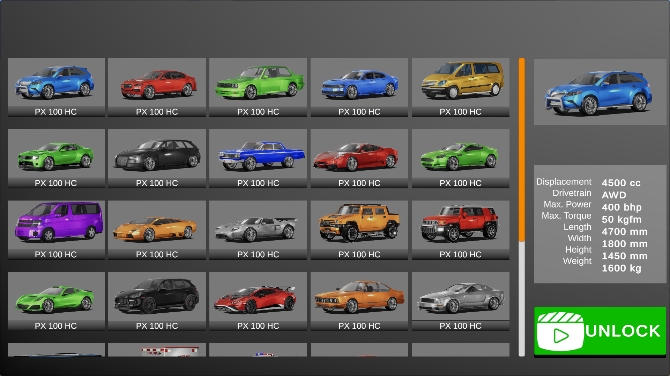Choose the red and white striped supercar
Image resolution: width=670 pixels, height=376 pixels.
coord(258,301)
